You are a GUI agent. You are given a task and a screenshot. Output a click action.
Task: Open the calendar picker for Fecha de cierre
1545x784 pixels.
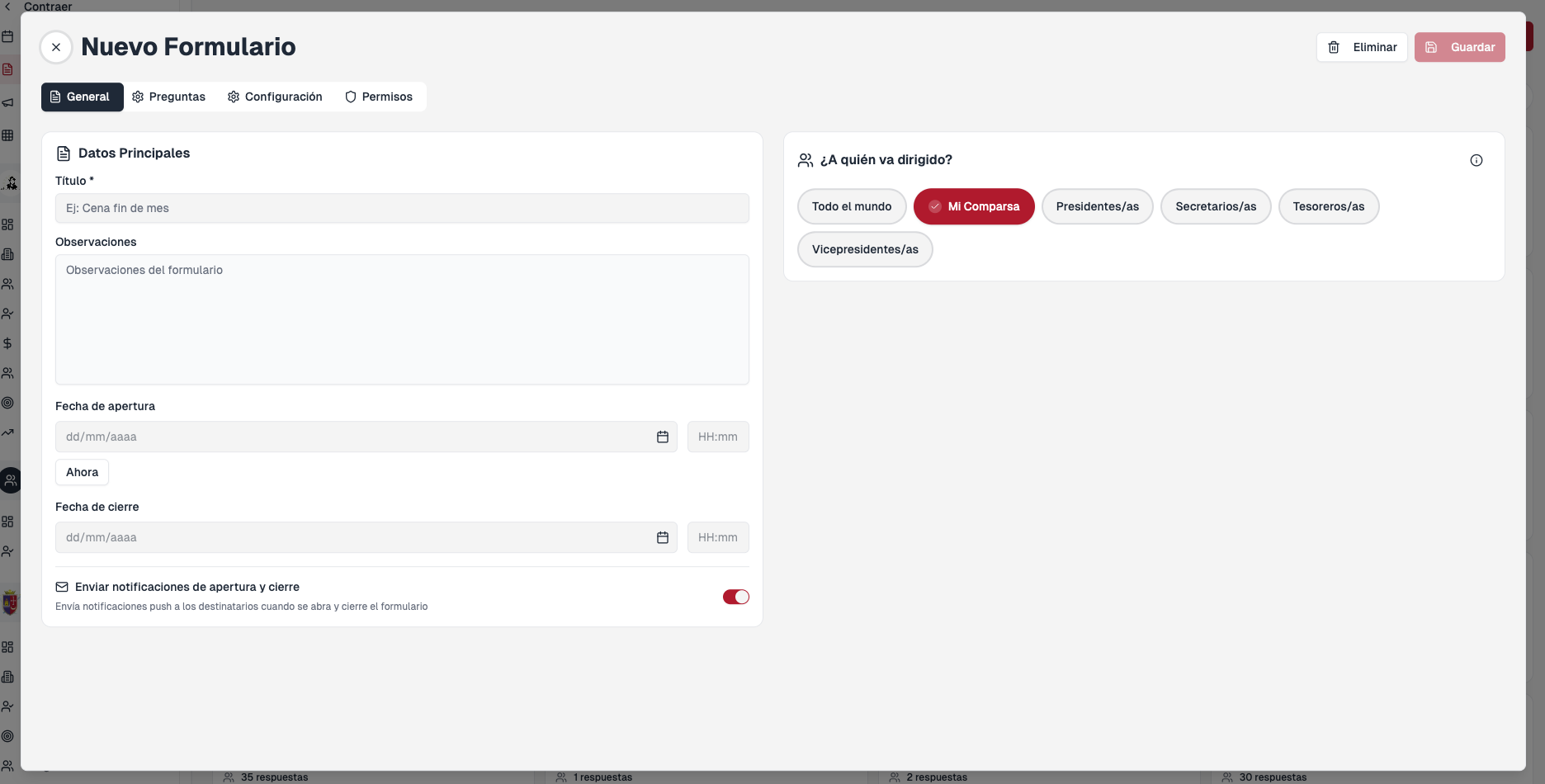[x=663, y=537]
